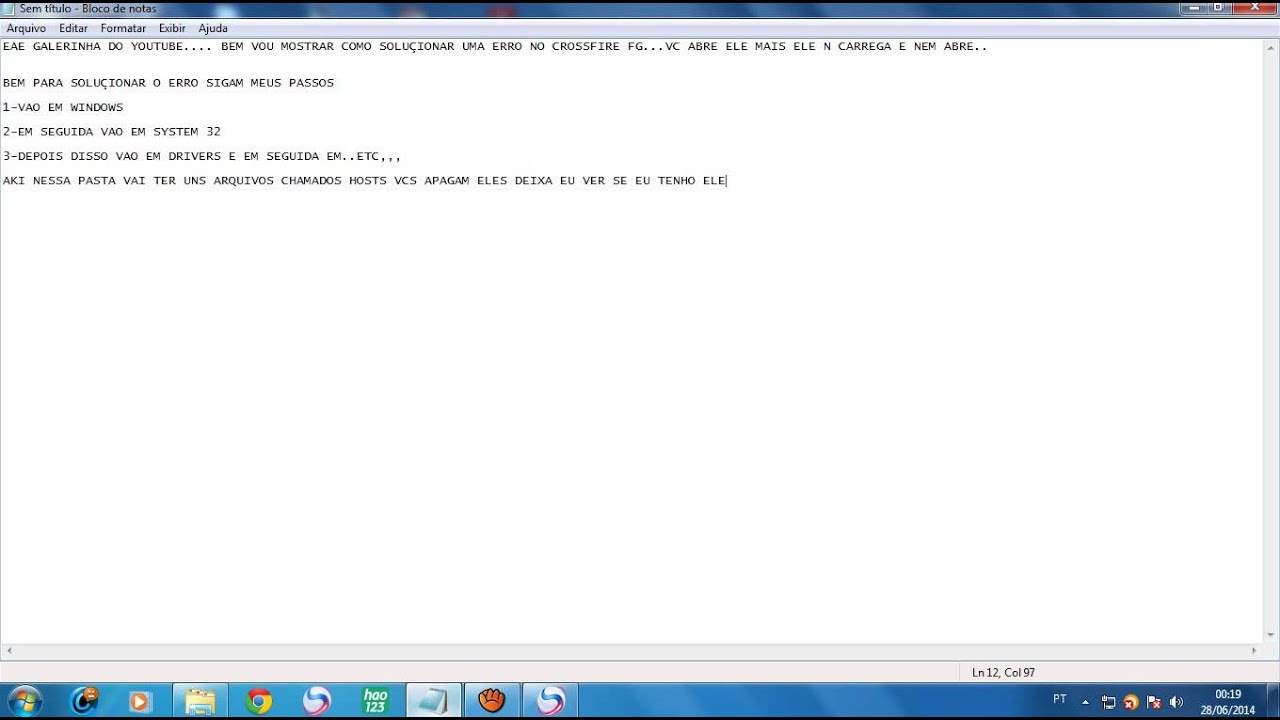1280x720 pixels.
Task: Click on the line '1-VAO EM WINDOWS'
Action: tap(63, 107)
